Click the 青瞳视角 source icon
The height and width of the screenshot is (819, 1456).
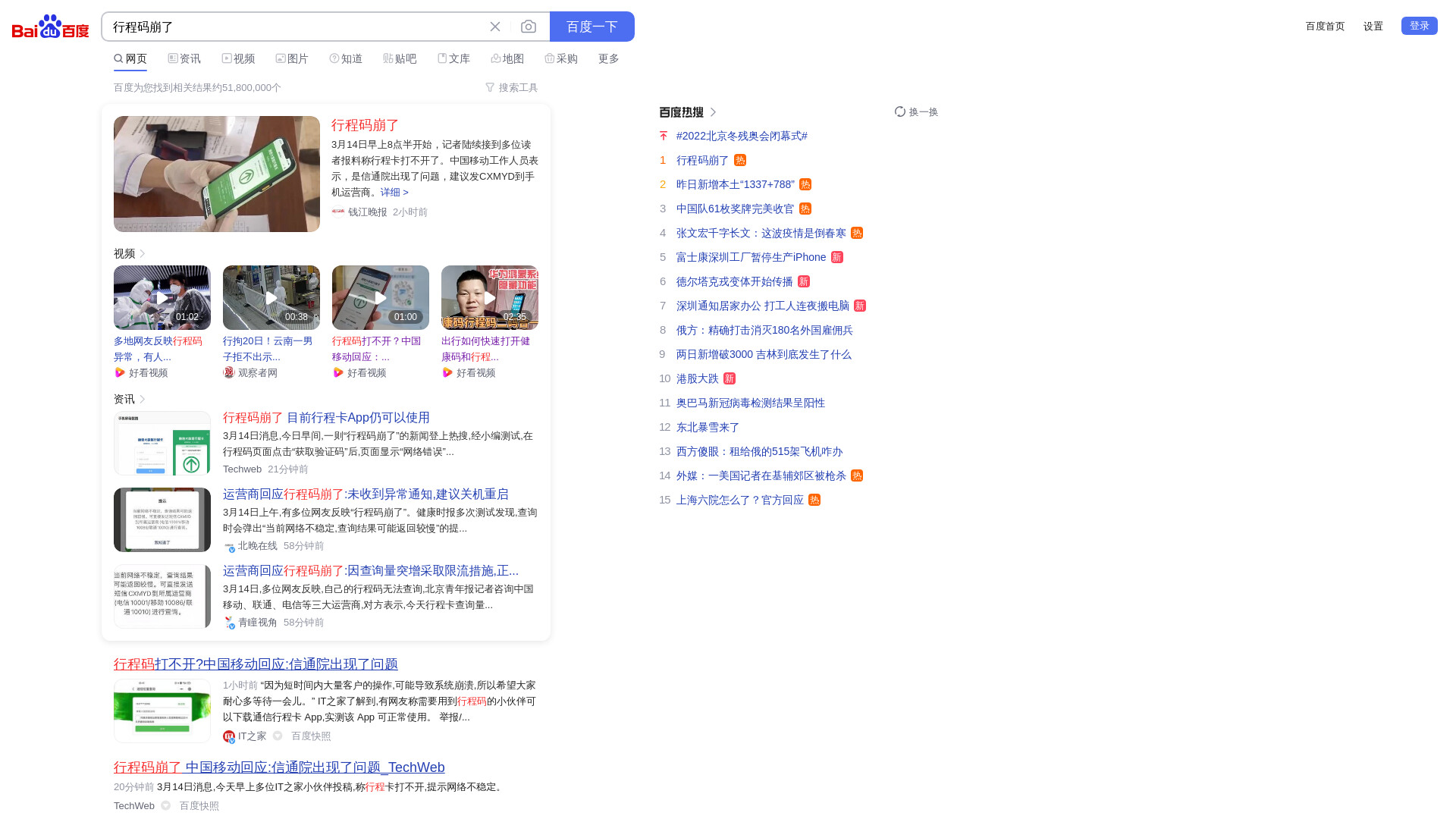coord(229,623)
